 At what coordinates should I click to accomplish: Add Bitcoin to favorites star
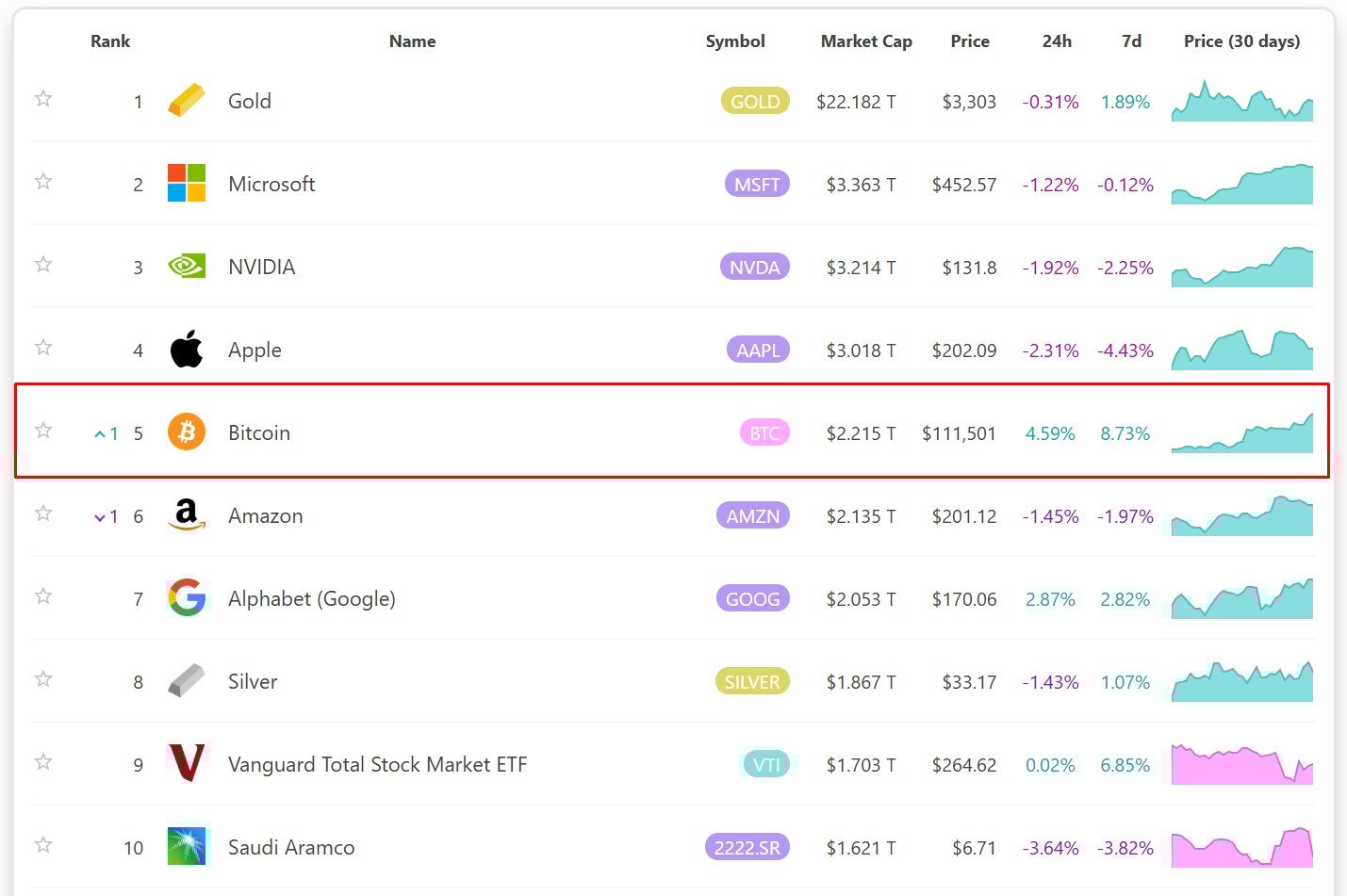[43, 430]
